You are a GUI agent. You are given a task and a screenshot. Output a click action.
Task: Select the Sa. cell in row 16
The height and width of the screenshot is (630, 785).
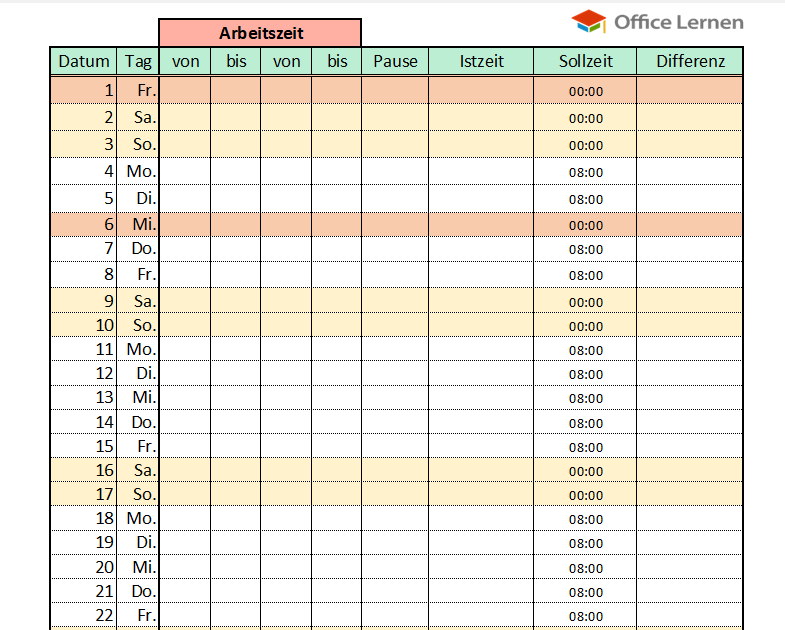pos(138,470)
